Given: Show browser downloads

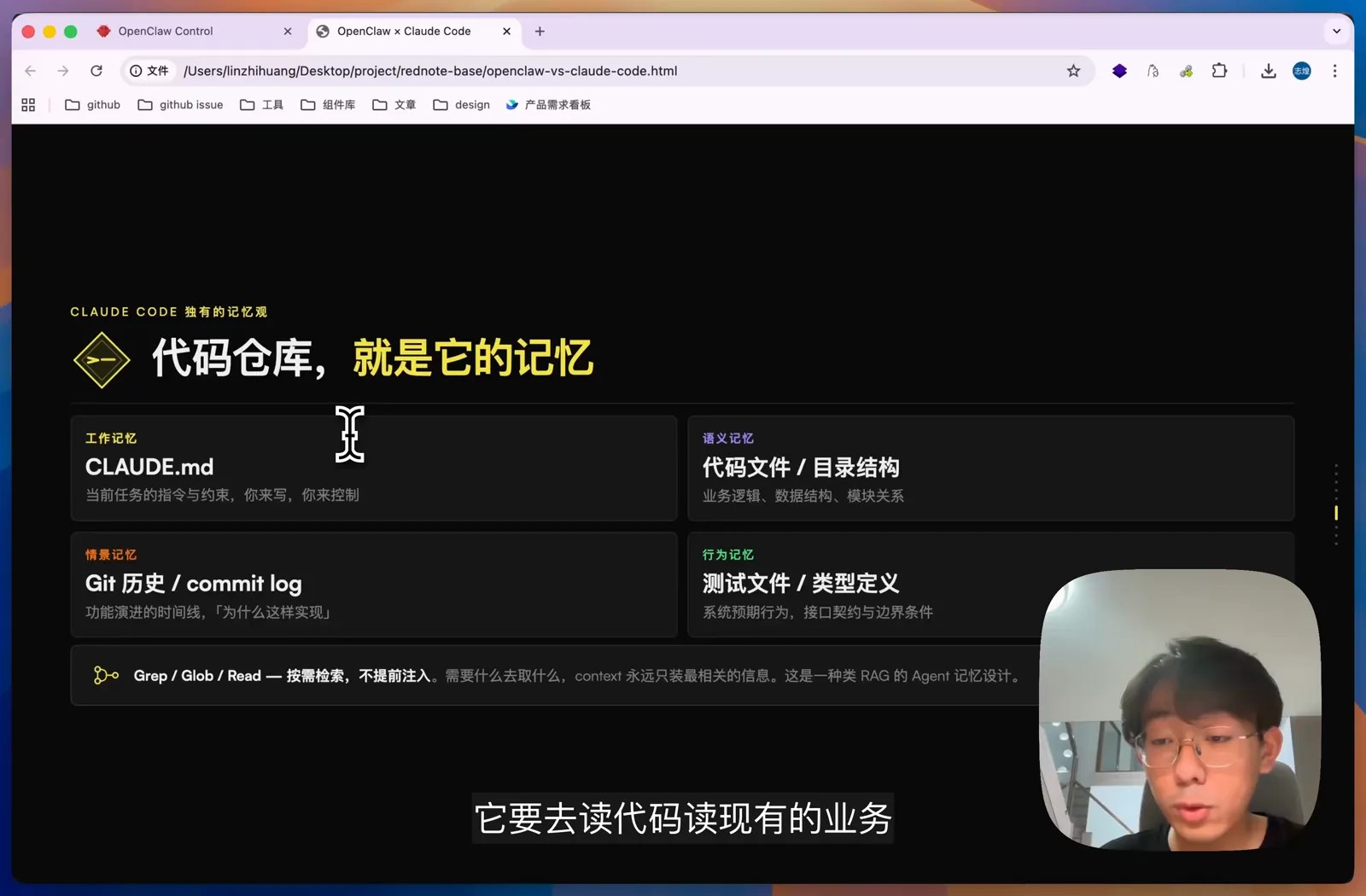Looking at the screenshot, I should click(1268, 71).
